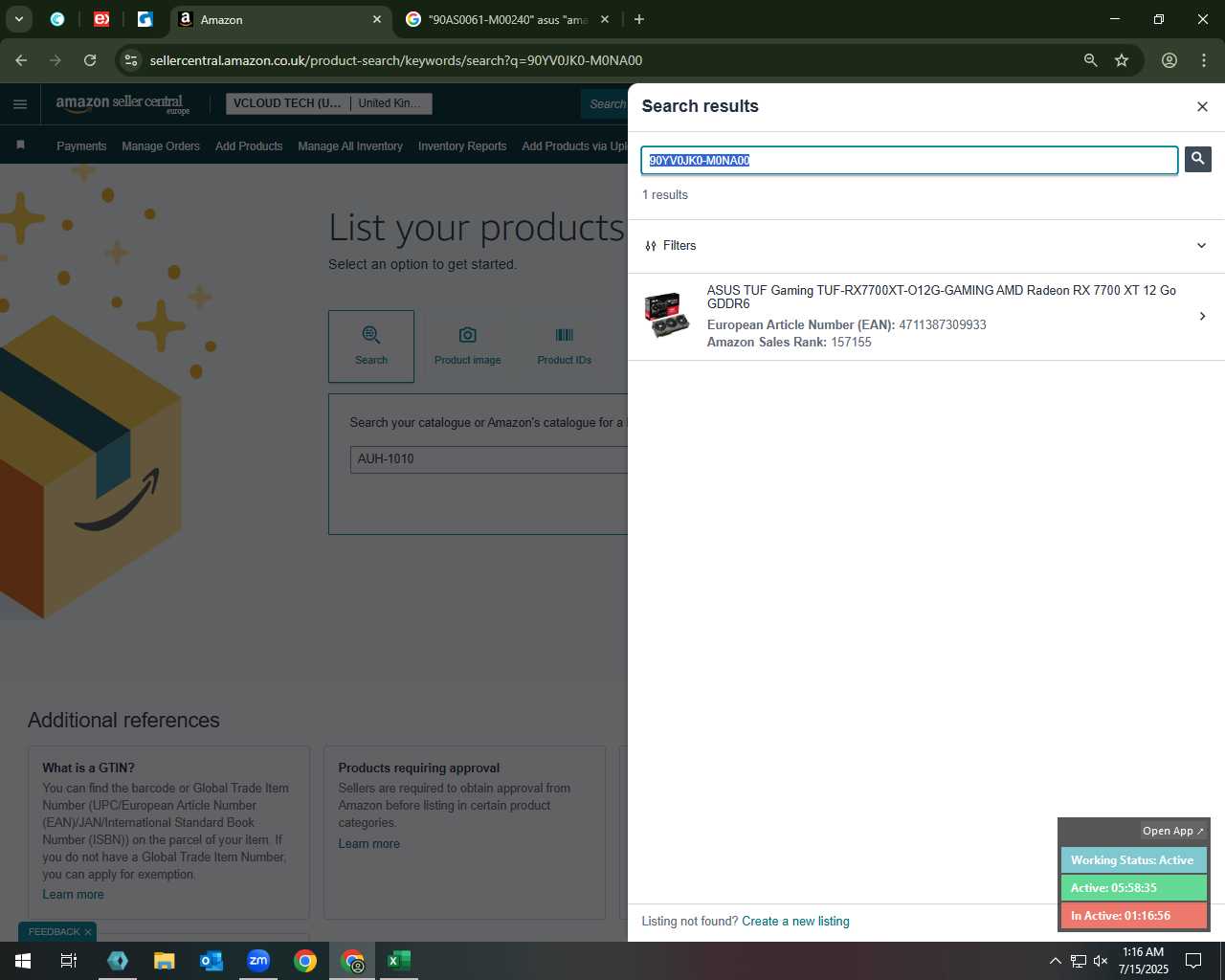
Task: Show hidden system tray icons
Action: pos(1055,961)
